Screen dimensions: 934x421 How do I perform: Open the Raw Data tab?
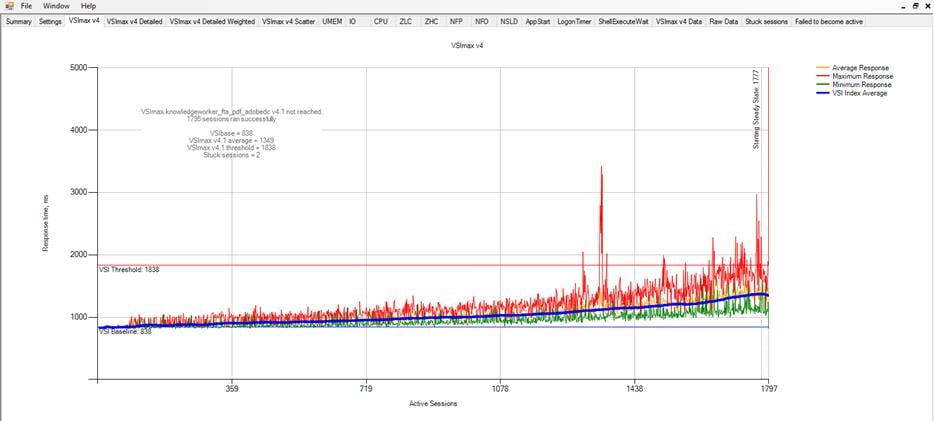[724, 21]
